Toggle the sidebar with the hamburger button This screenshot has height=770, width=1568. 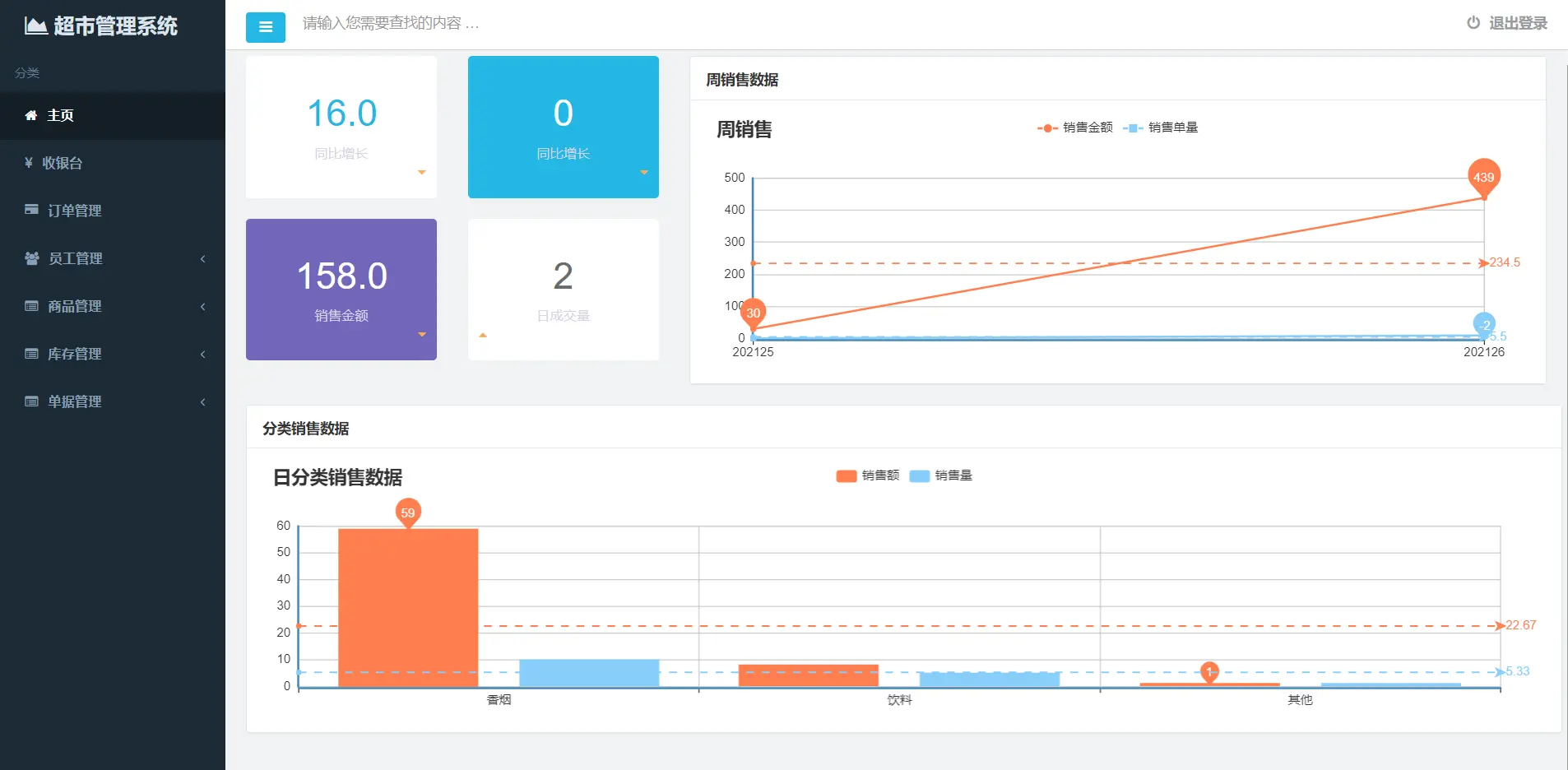266,27
